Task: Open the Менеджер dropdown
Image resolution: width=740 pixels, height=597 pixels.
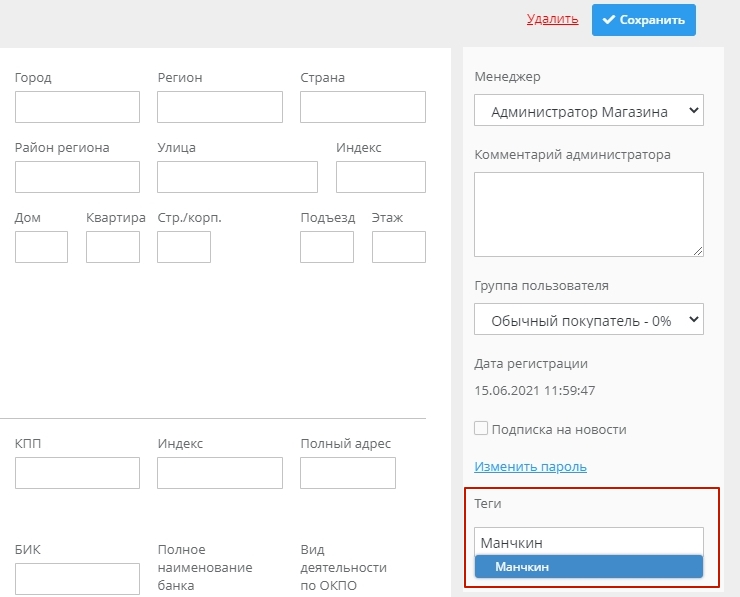Action: coord(588,111)
